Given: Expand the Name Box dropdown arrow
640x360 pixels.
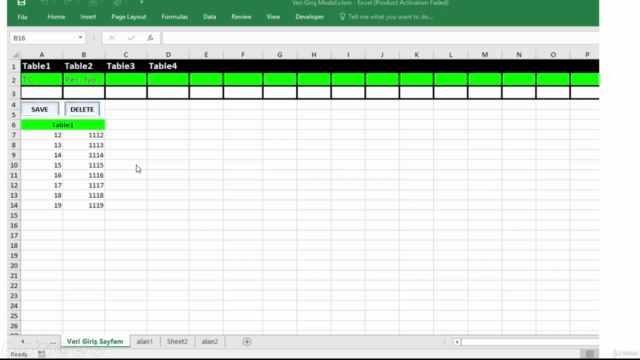Looking at the screenshot, I should [80, 38].
